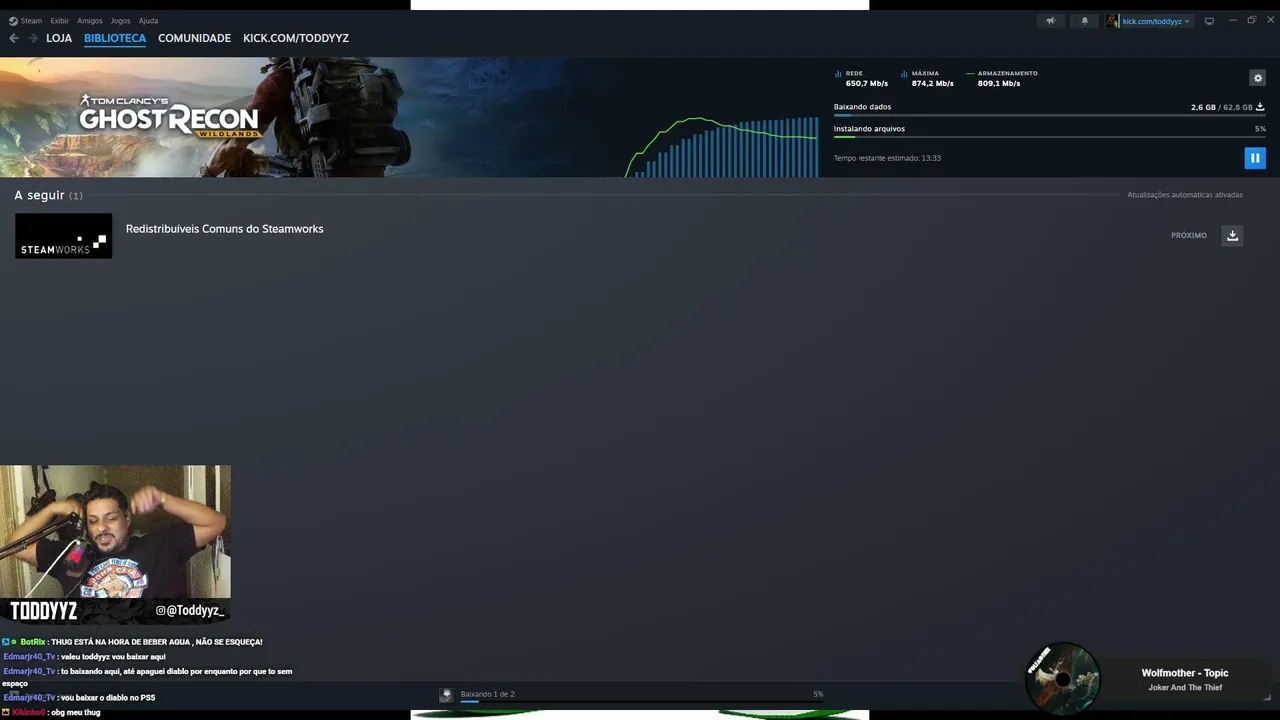
Task: Click the "Joker And The Thief" song title
Action: (1185, 688)
